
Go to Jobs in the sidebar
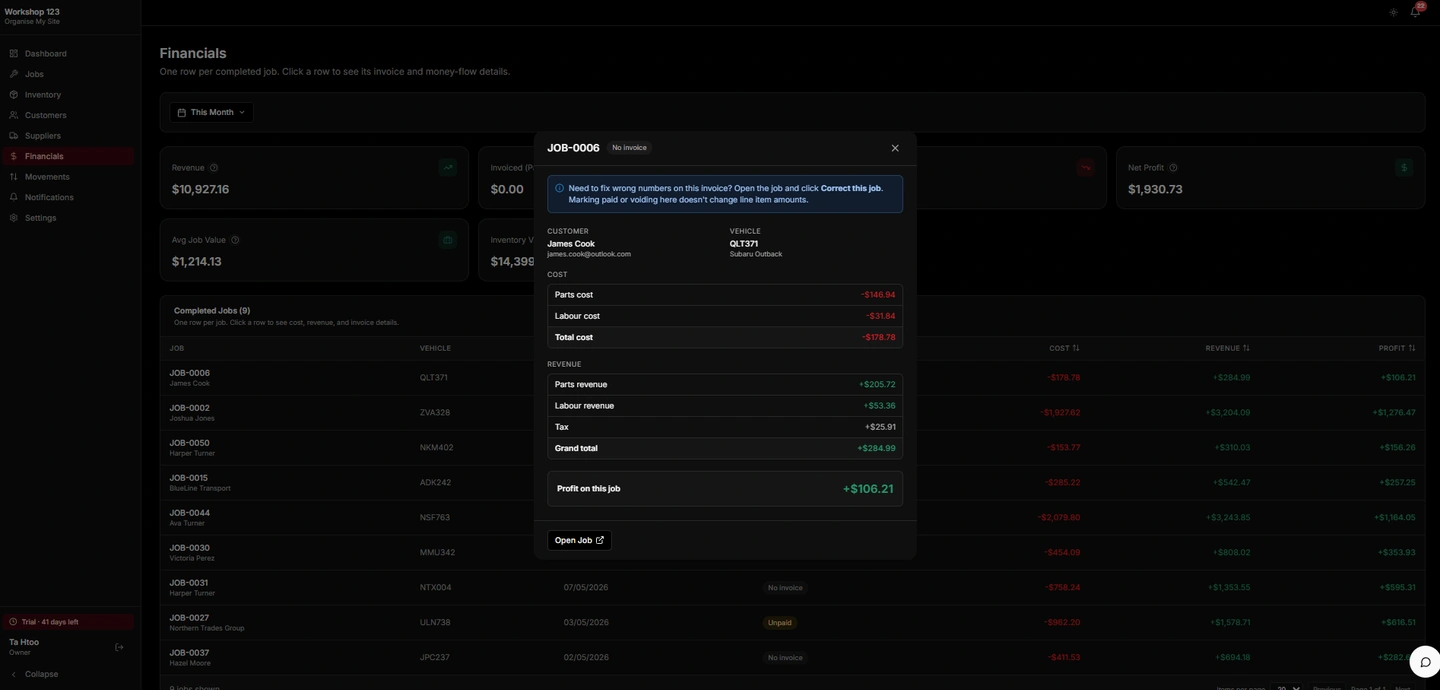(67, 74)
